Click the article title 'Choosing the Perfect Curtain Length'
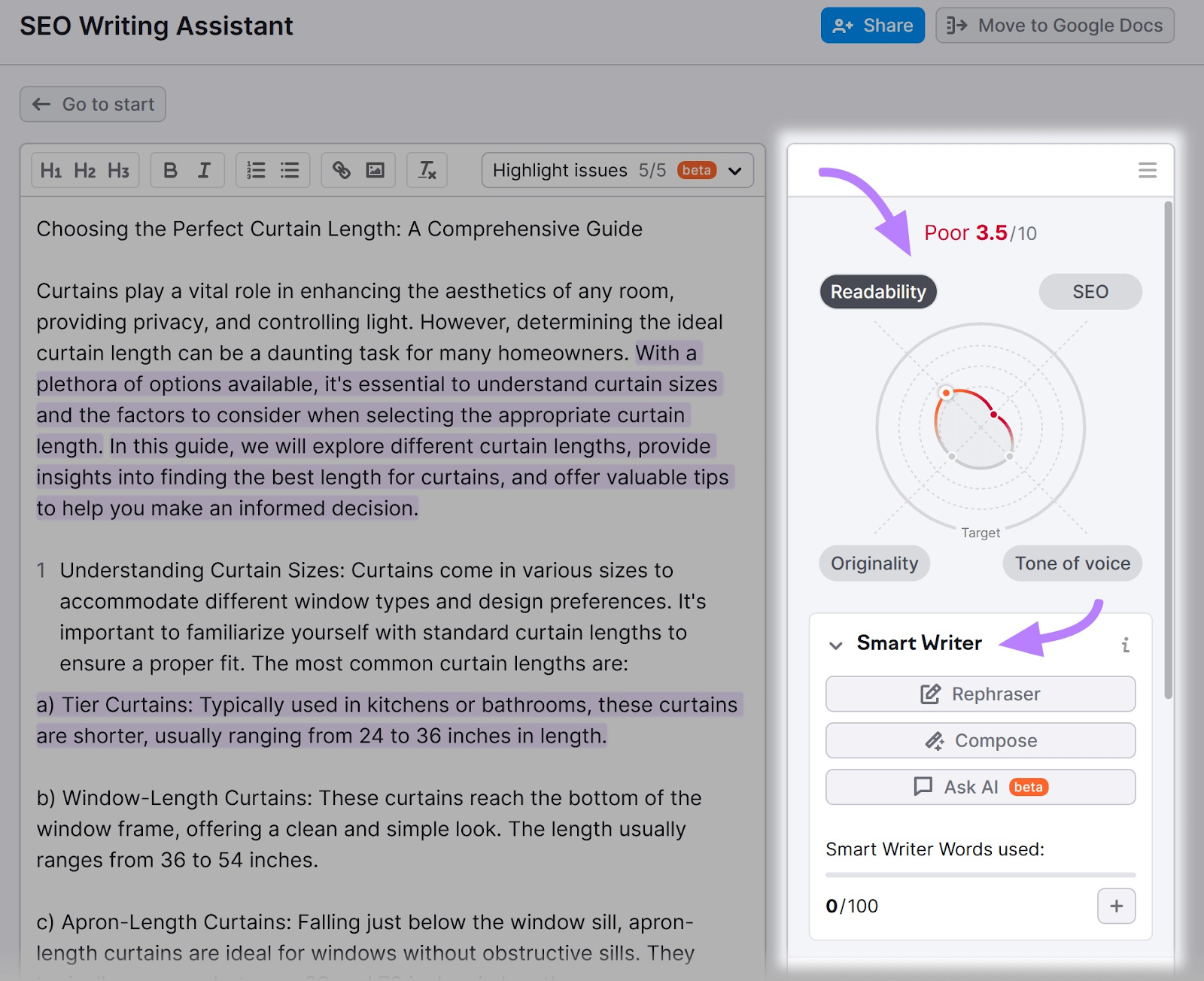Screen dimensions: 1204x981 [x=339, y=229]
